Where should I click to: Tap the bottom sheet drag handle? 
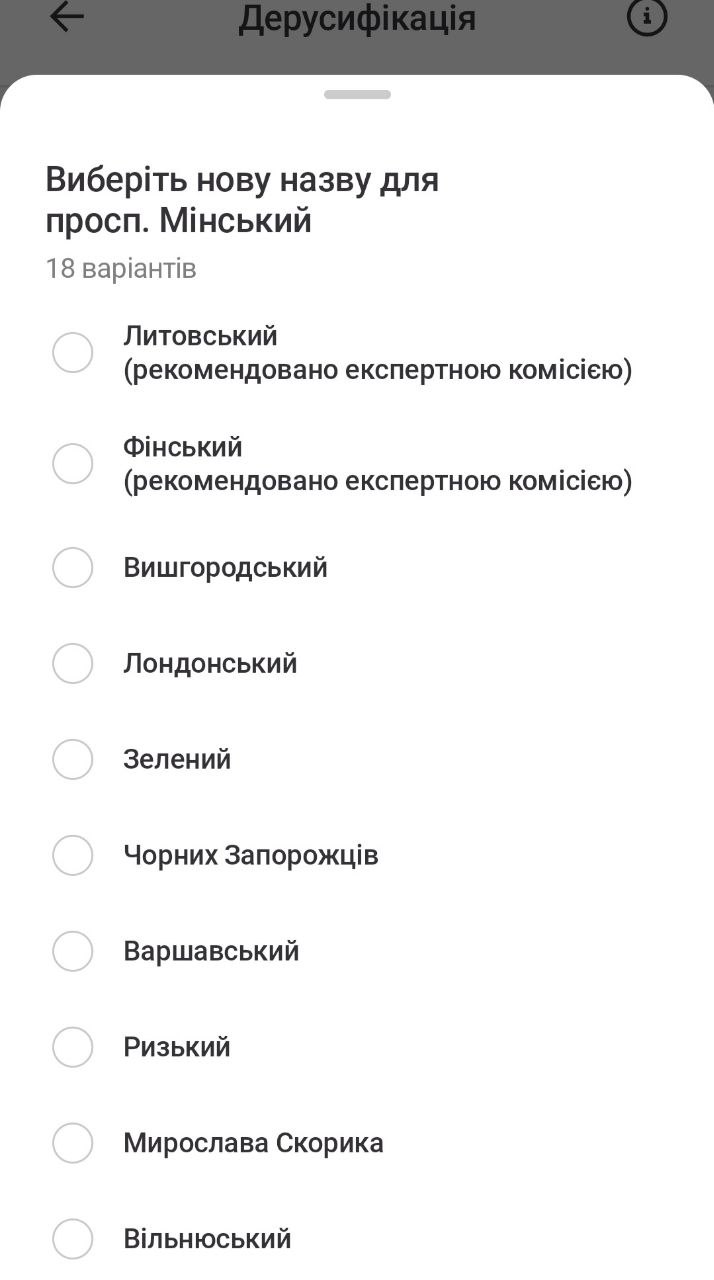tap(357, 95)
